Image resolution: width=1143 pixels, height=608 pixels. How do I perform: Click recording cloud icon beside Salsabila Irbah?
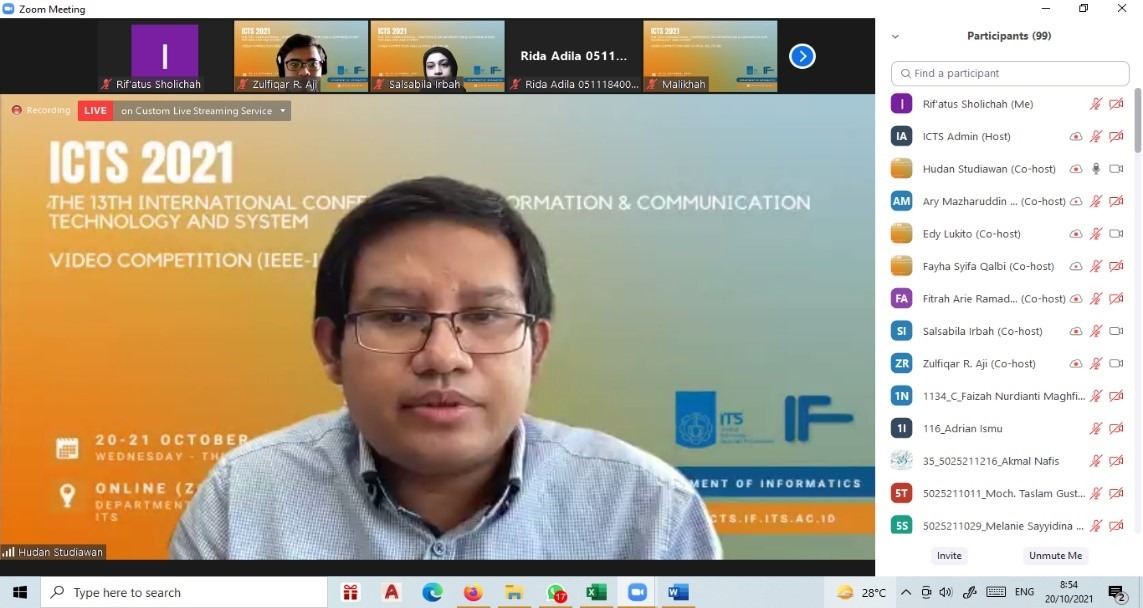click(1076, 331)
